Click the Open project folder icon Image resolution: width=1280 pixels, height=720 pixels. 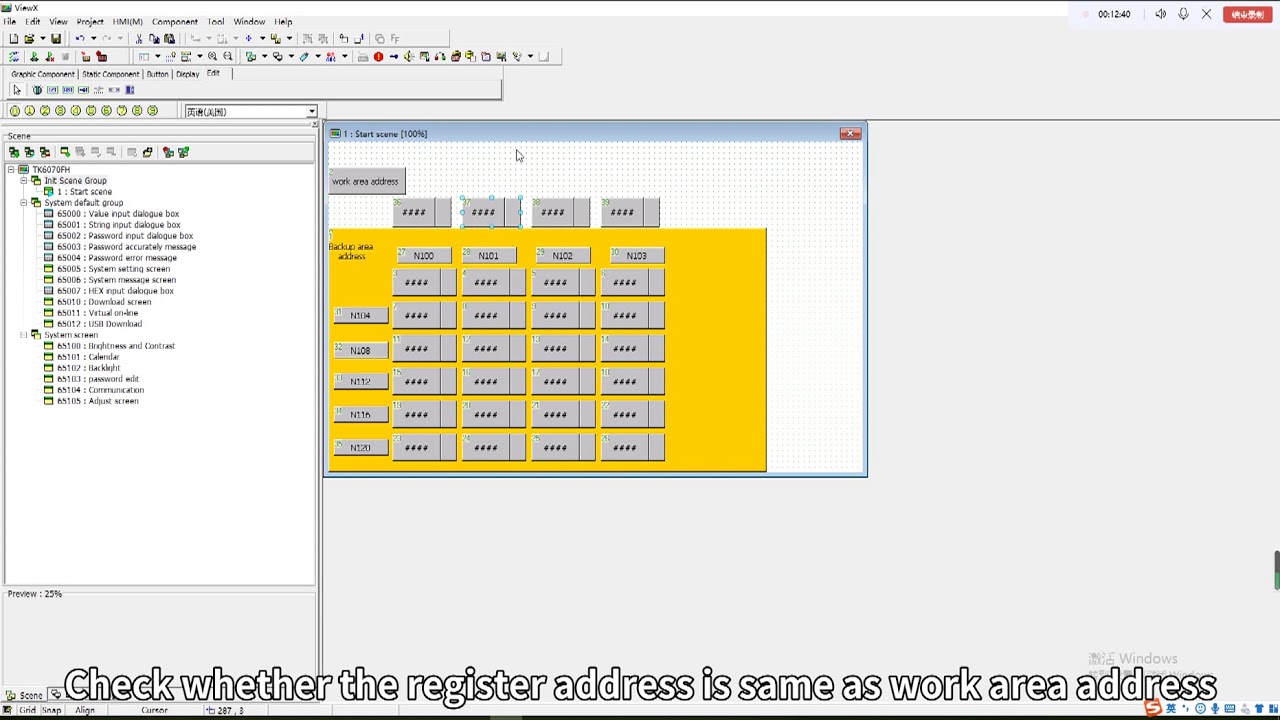[x=29, y=39]
